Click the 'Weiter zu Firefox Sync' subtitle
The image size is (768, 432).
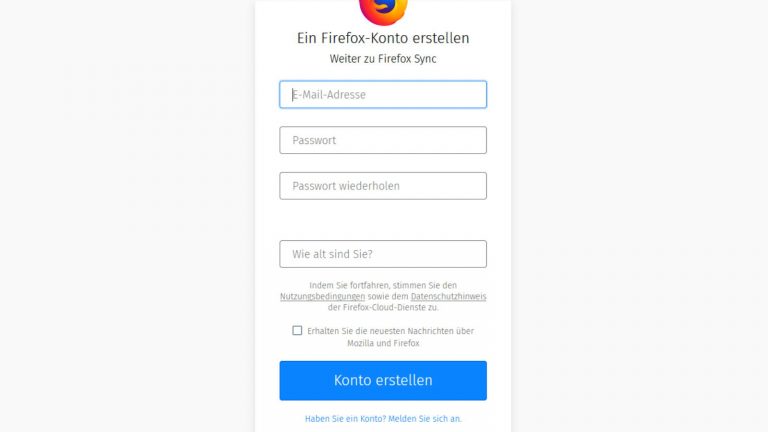point(383,59)
